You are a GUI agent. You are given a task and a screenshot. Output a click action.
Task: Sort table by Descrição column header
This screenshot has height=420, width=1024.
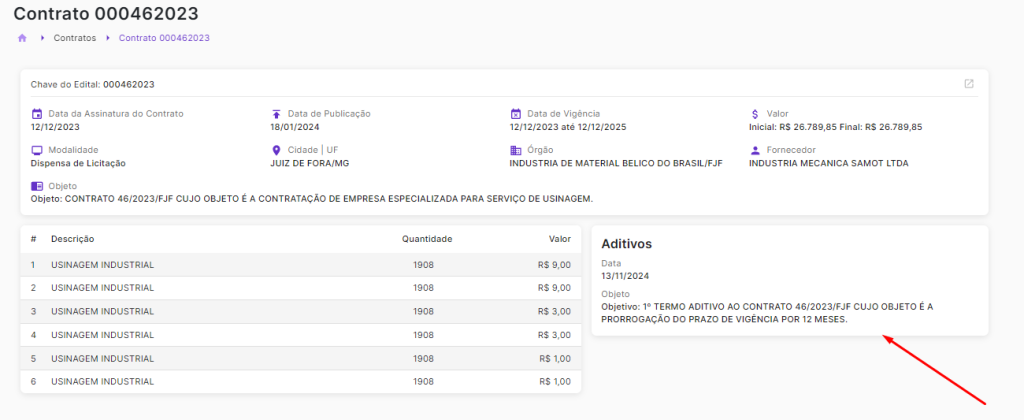click(x=72, y=239)
